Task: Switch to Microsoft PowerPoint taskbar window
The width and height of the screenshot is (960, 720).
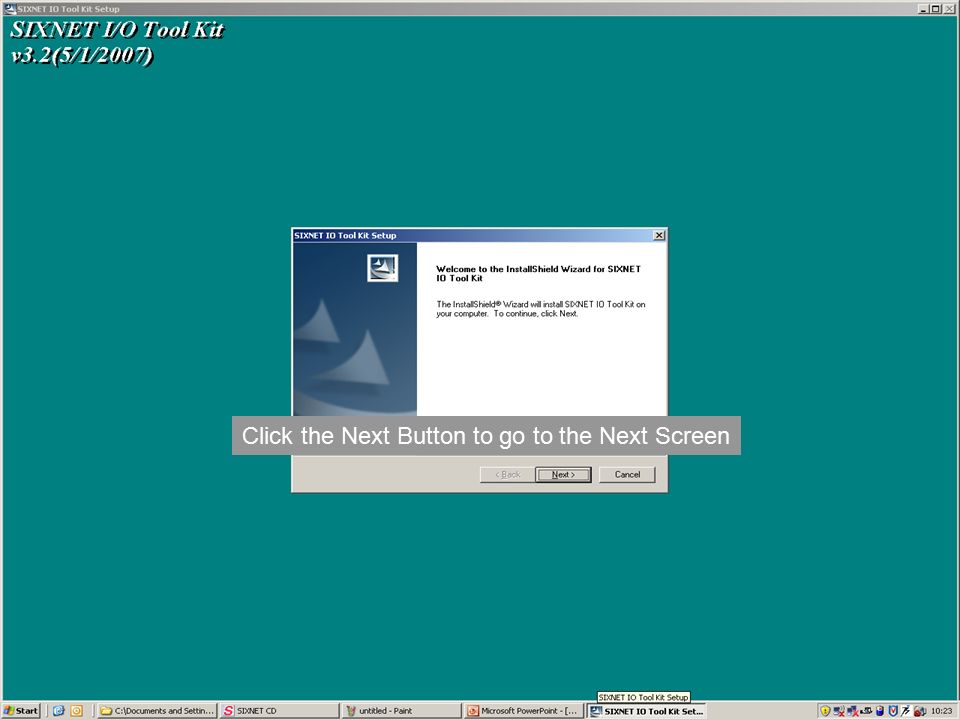Action: [524, 711]
